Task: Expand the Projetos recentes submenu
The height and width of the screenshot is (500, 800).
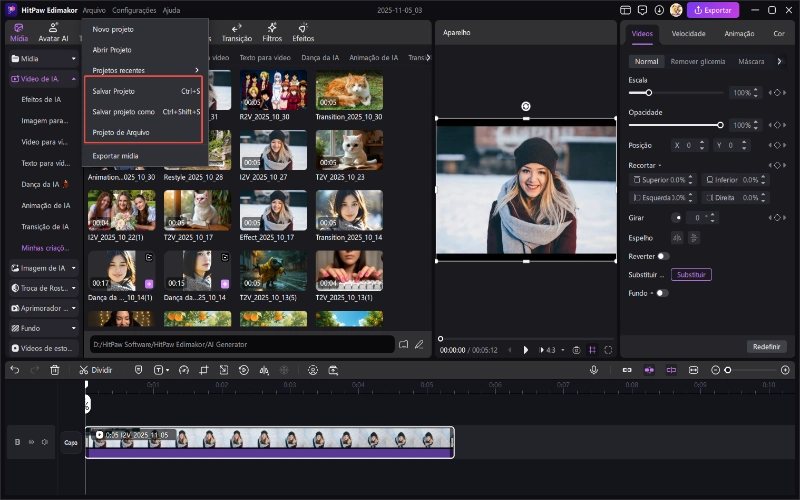Action: pos(145,70)
